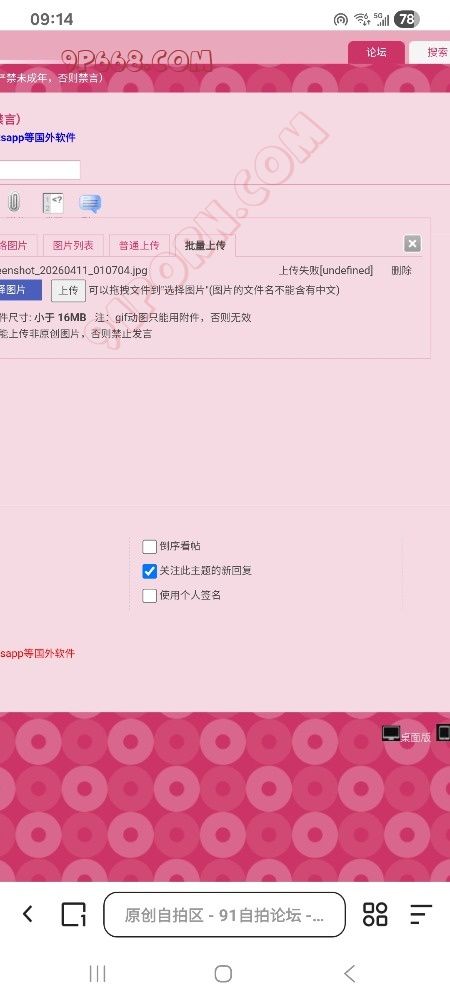450x1000 pixels.
Task: Open the browser tabs grid icon
Action: [375, 914]
